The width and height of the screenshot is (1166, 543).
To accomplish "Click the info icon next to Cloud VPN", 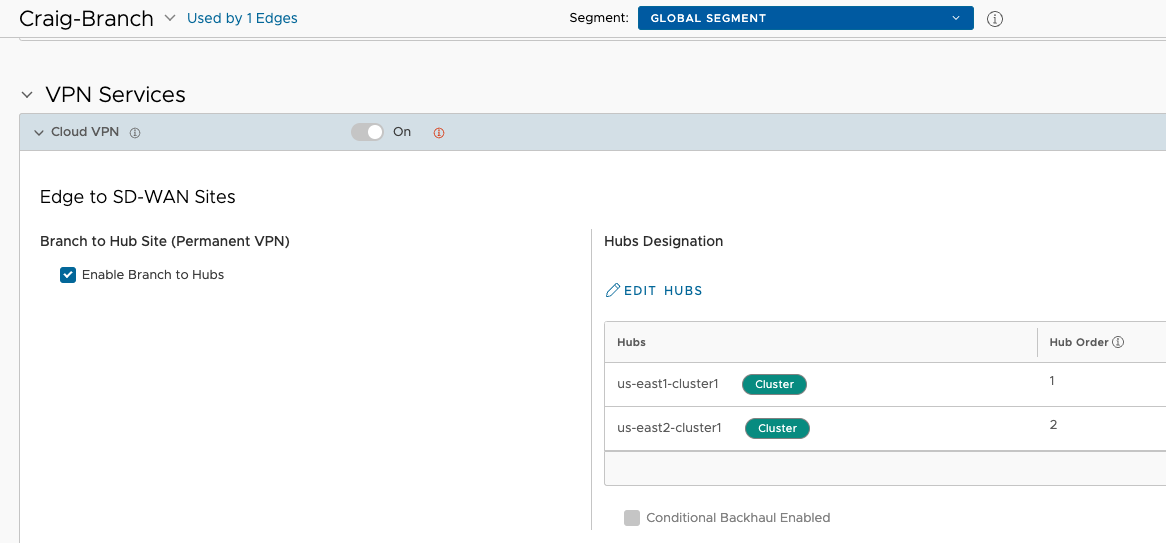I will coord(135,132).
